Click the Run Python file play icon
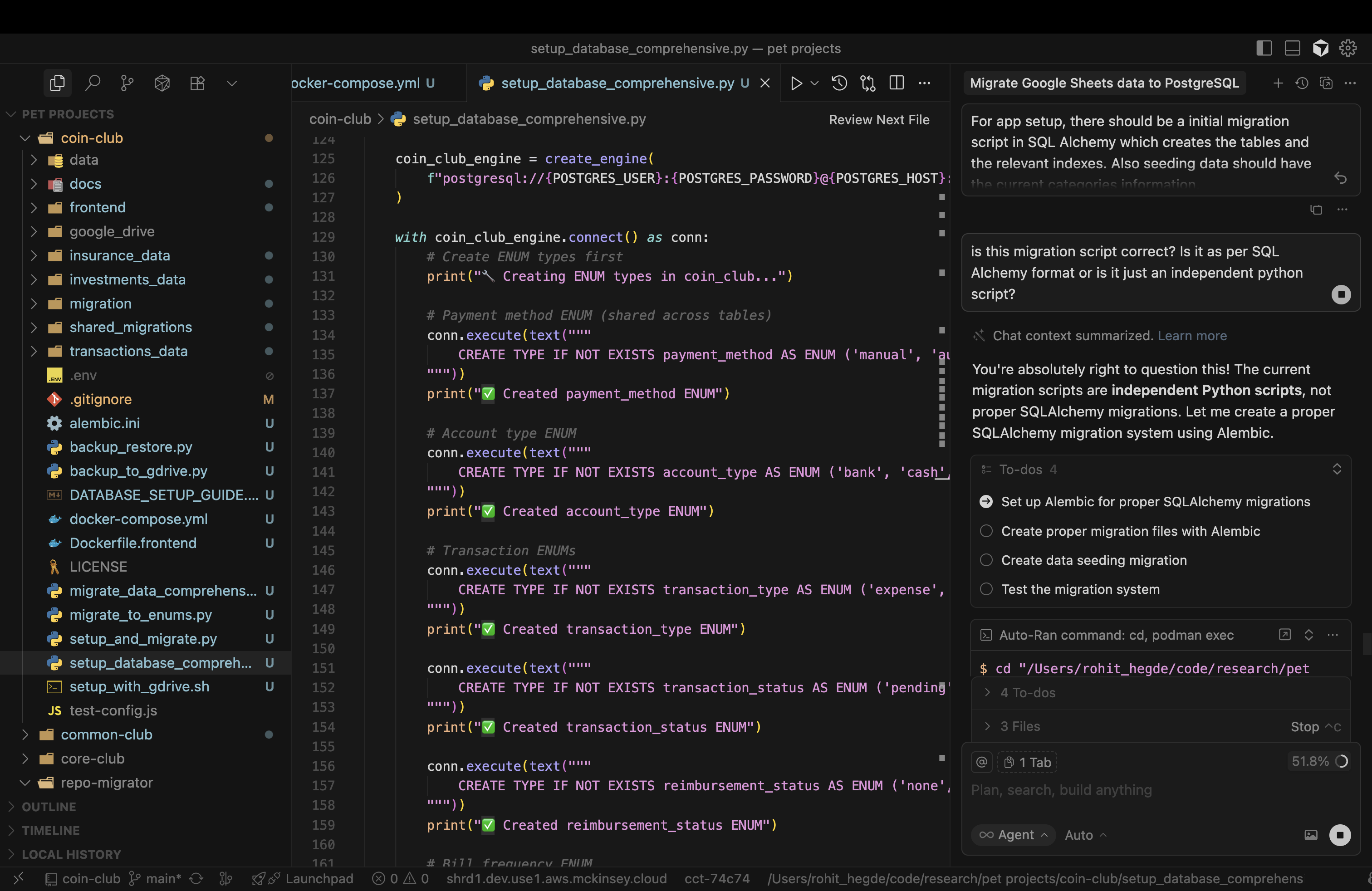This screenshot has height=891, width=1372. 796,83
